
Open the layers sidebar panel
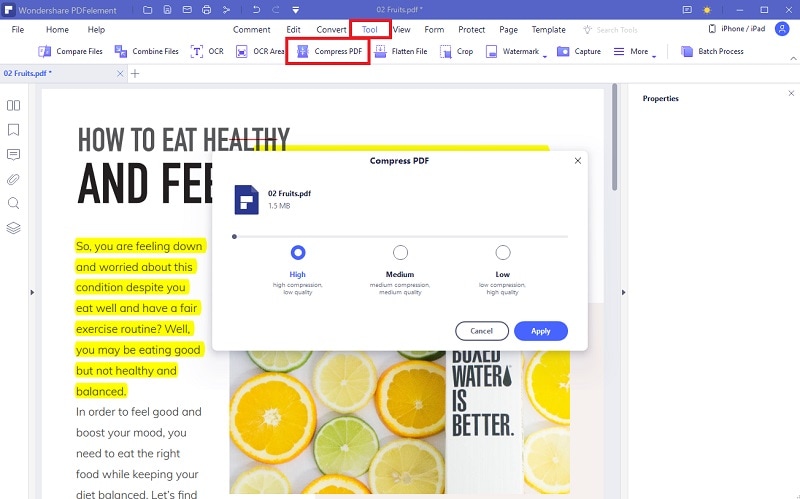pyautogui.click(x=13, y=228)
